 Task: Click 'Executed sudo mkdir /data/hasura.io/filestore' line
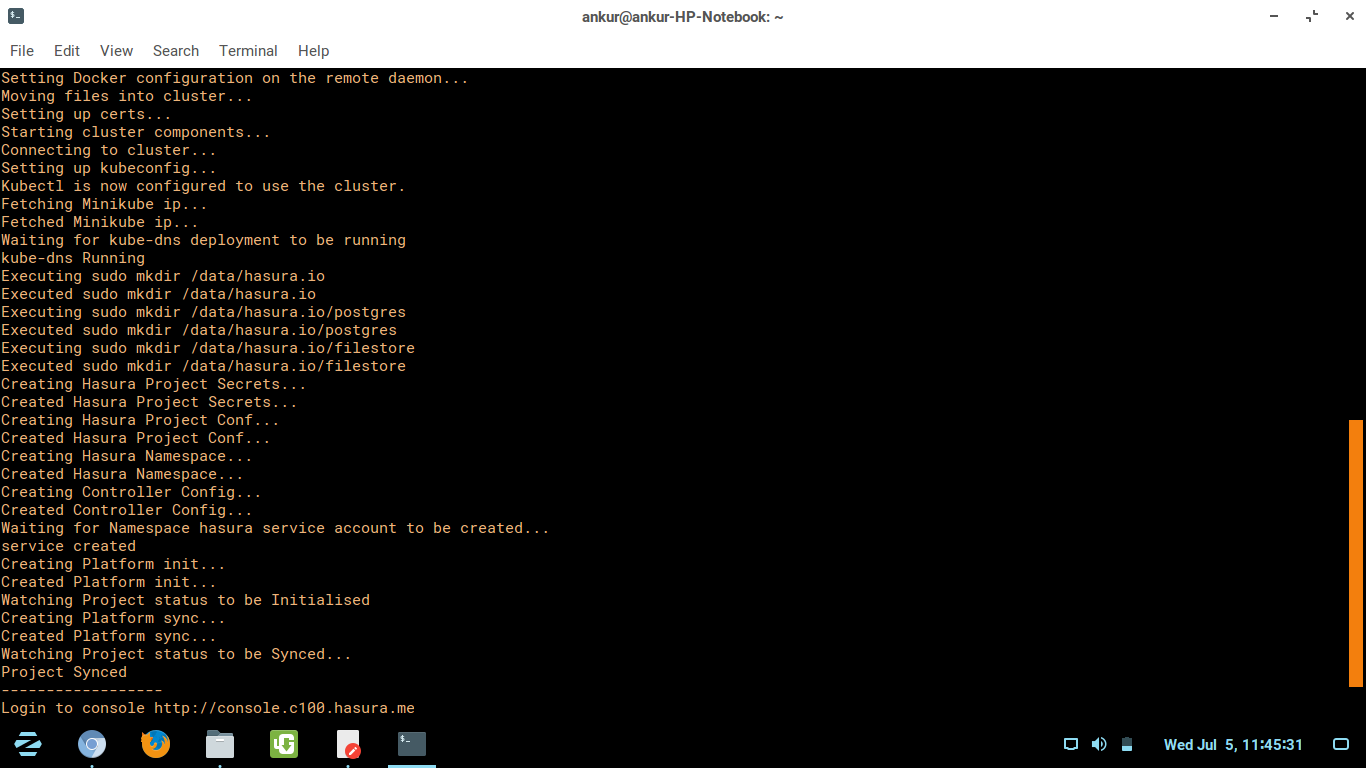tap(203, 366)
